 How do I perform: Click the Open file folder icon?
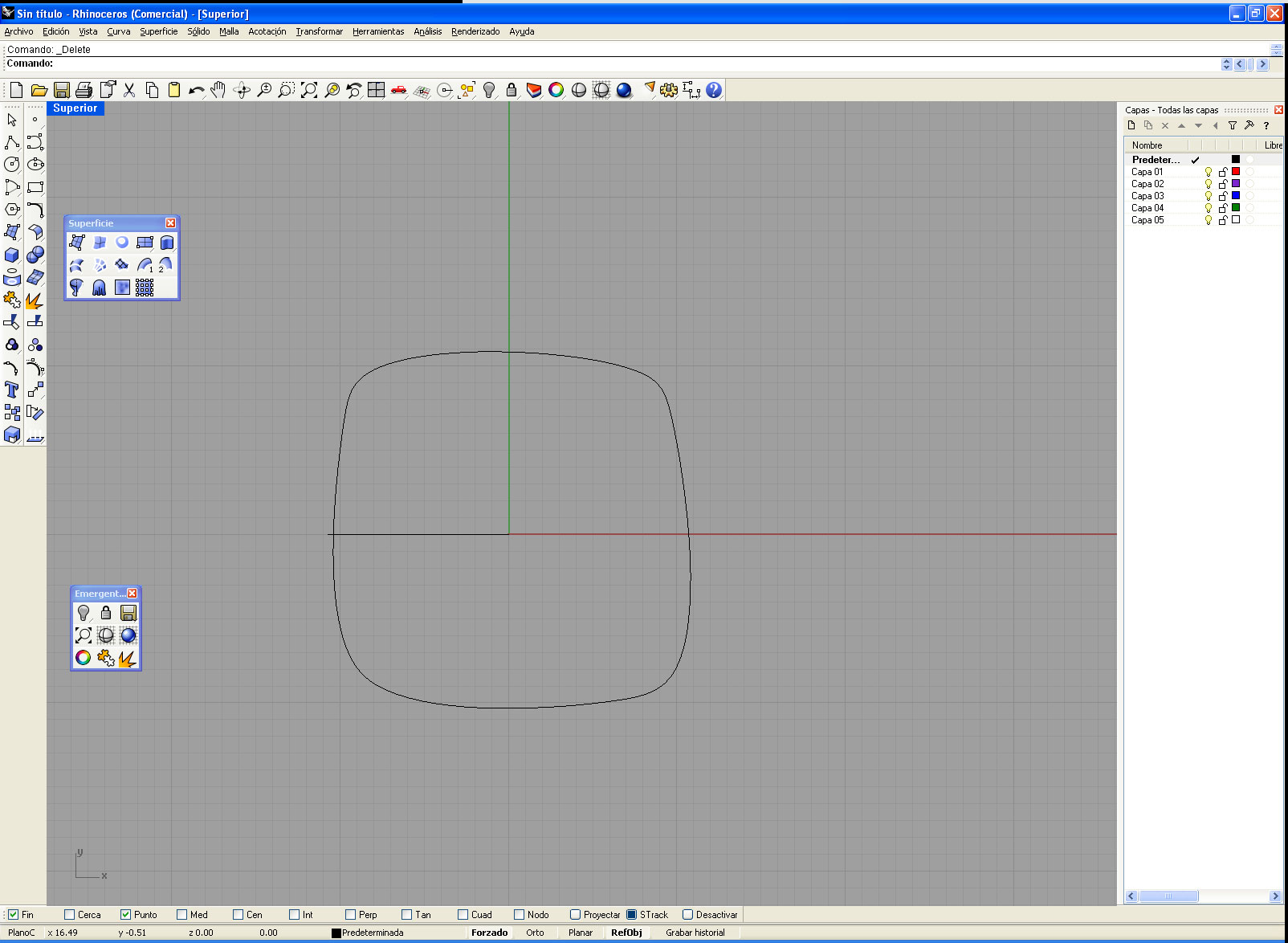(39, 90)
